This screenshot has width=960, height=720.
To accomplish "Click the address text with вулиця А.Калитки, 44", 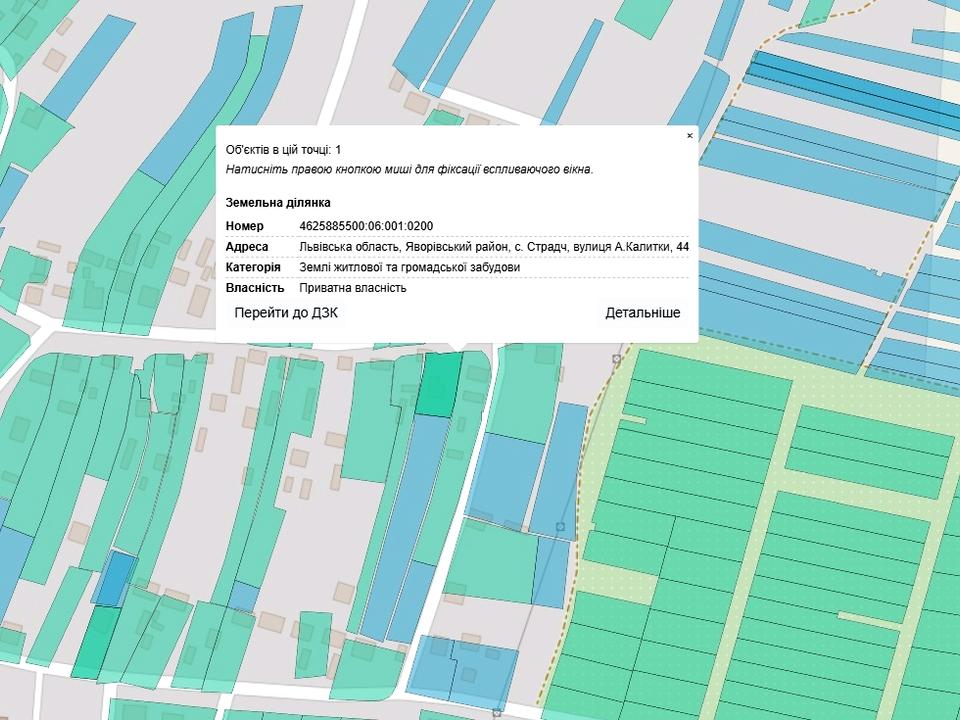I will tap(493, 247).
